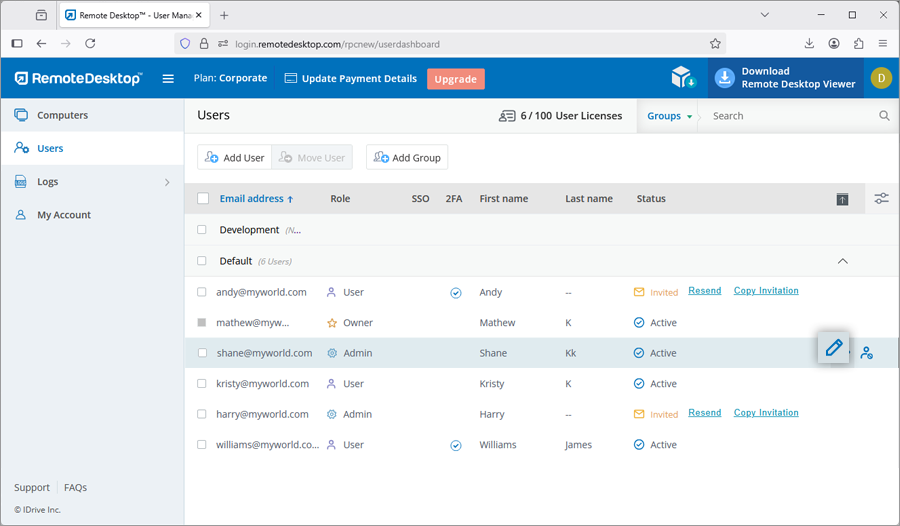Open the column settings sliders icon
Image resolution: width=900 pixels, height=526 pixels.
pos(881,199)
